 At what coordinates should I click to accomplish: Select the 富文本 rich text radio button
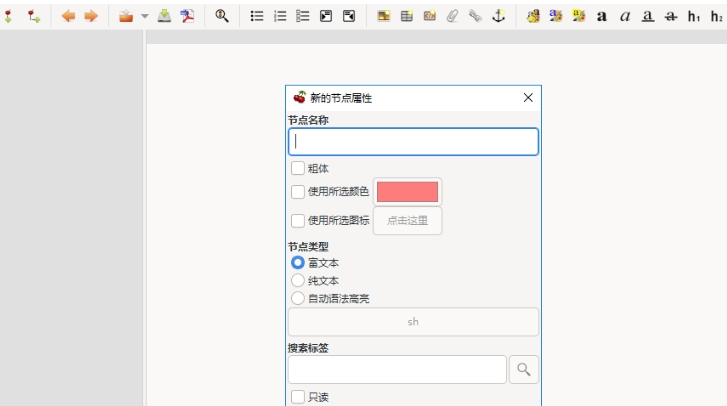[x=298, y=263]
